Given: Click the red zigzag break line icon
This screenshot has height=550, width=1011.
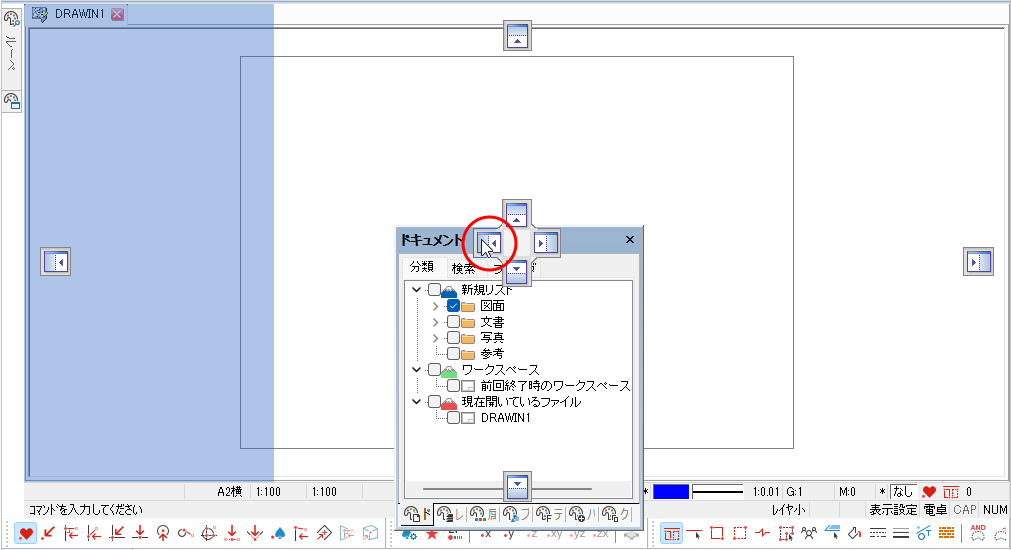Looking at the screenshot, I should coord(763,534).
